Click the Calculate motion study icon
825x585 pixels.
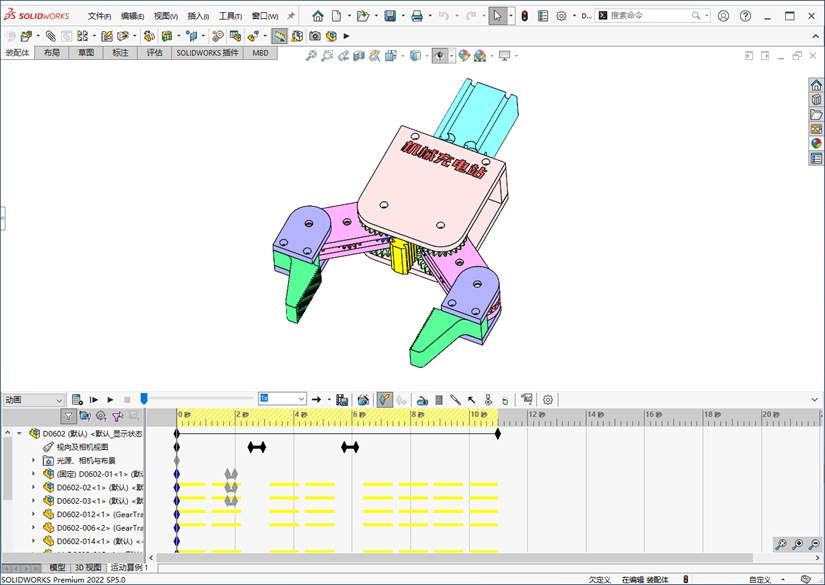coord(76,399)
